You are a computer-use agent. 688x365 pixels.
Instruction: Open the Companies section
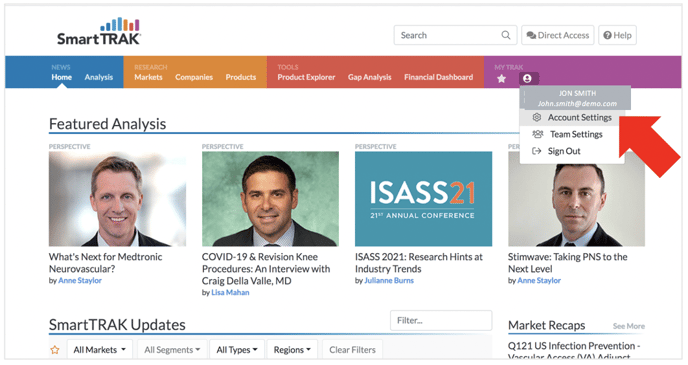(x=194, y=77)
